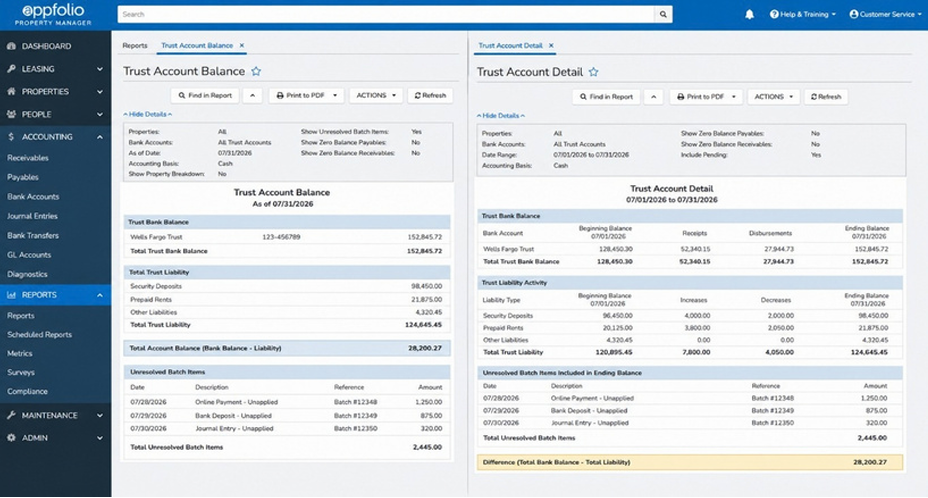Viewport: 928px width, 498px height.
Task: Click the Difference row in Detail report
Action: [690, 462]
